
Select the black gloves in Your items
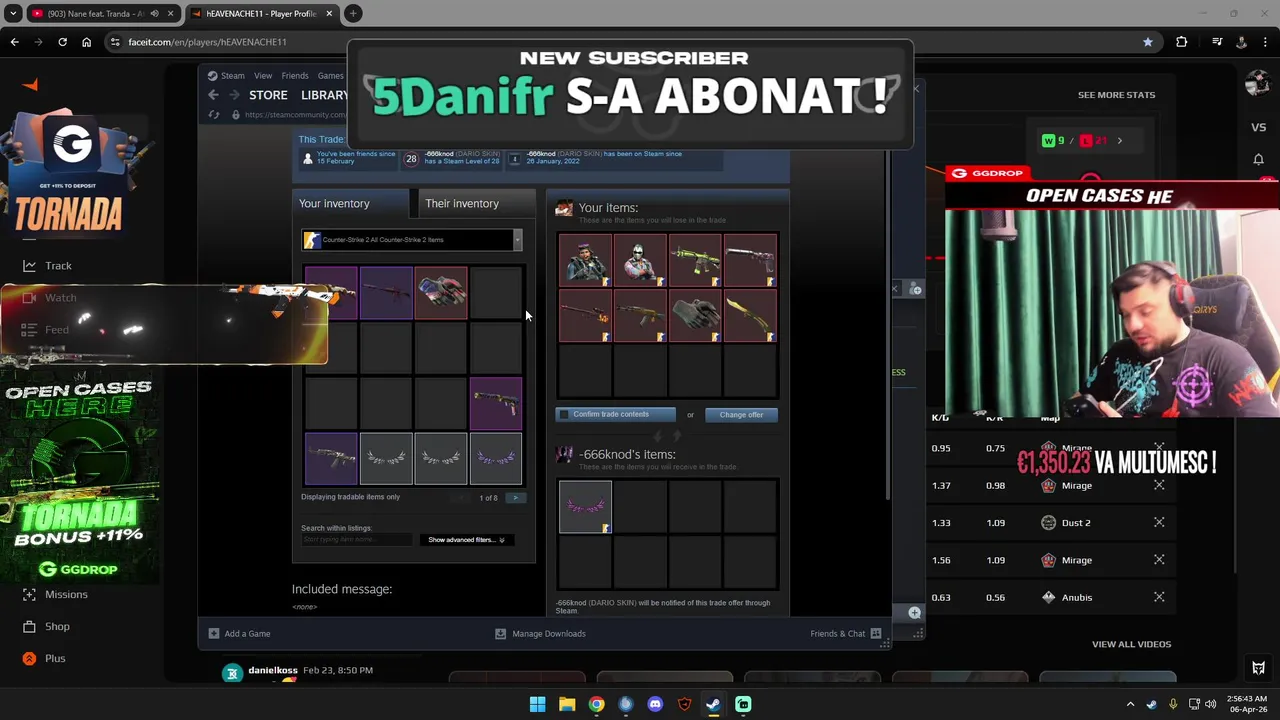[695, 315]
